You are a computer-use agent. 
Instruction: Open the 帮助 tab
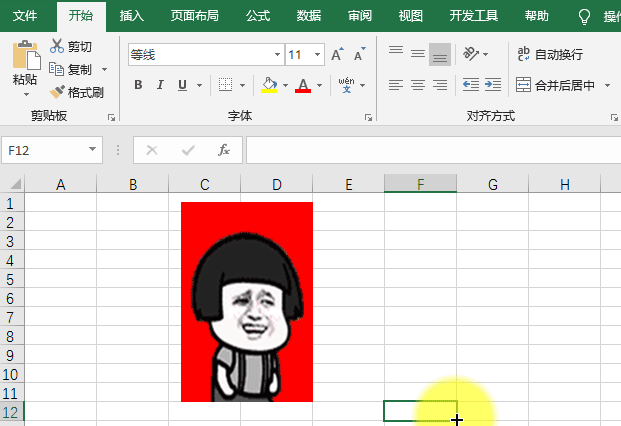pyautogui.click(x=537, y=16)
